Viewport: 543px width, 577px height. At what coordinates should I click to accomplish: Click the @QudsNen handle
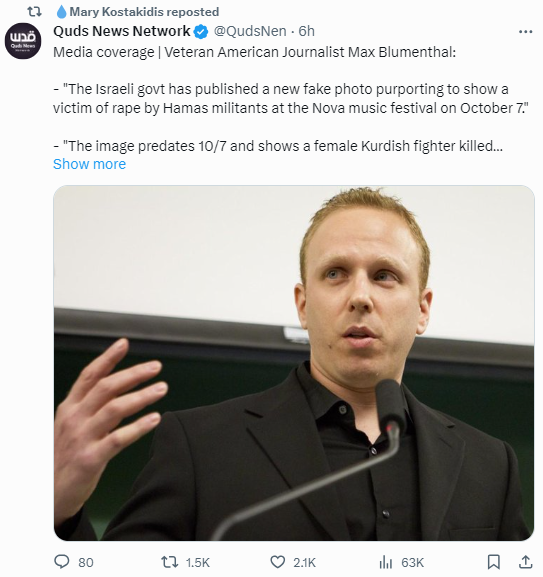pos(250,31)
